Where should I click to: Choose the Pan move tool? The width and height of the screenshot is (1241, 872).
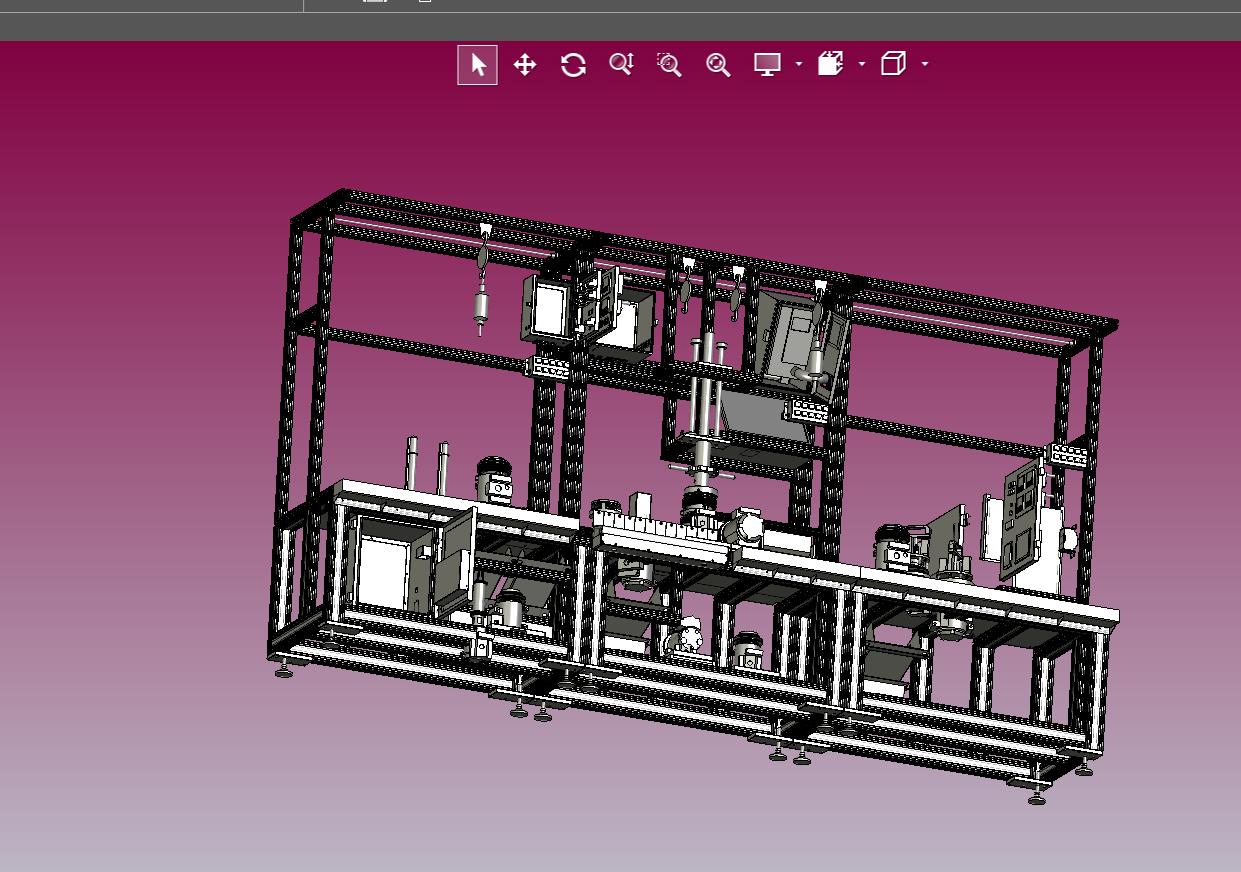pos(525,65)
